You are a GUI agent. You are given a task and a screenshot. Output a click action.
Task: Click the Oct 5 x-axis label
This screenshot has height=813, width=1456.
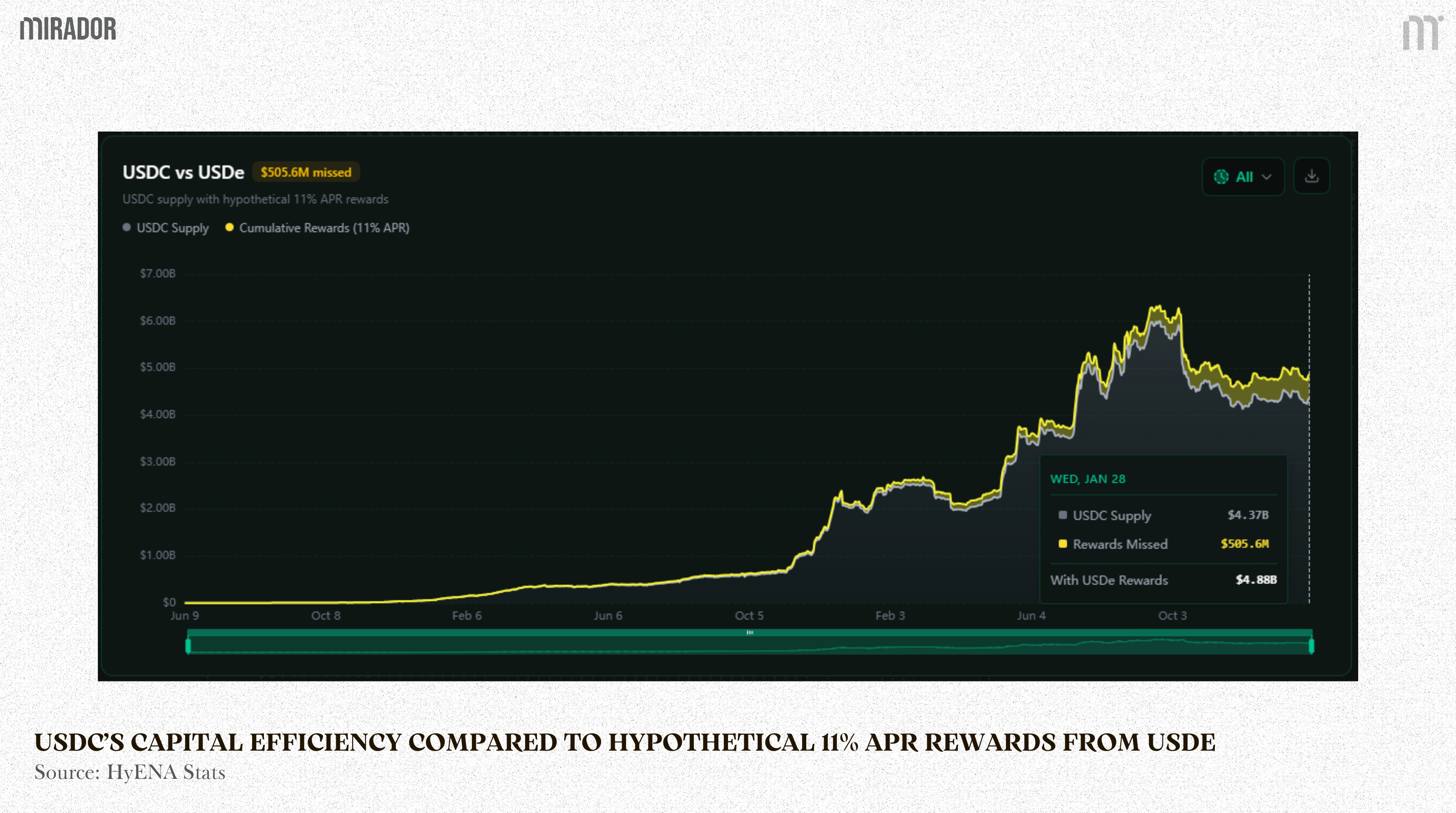click(x=749, y=616)
